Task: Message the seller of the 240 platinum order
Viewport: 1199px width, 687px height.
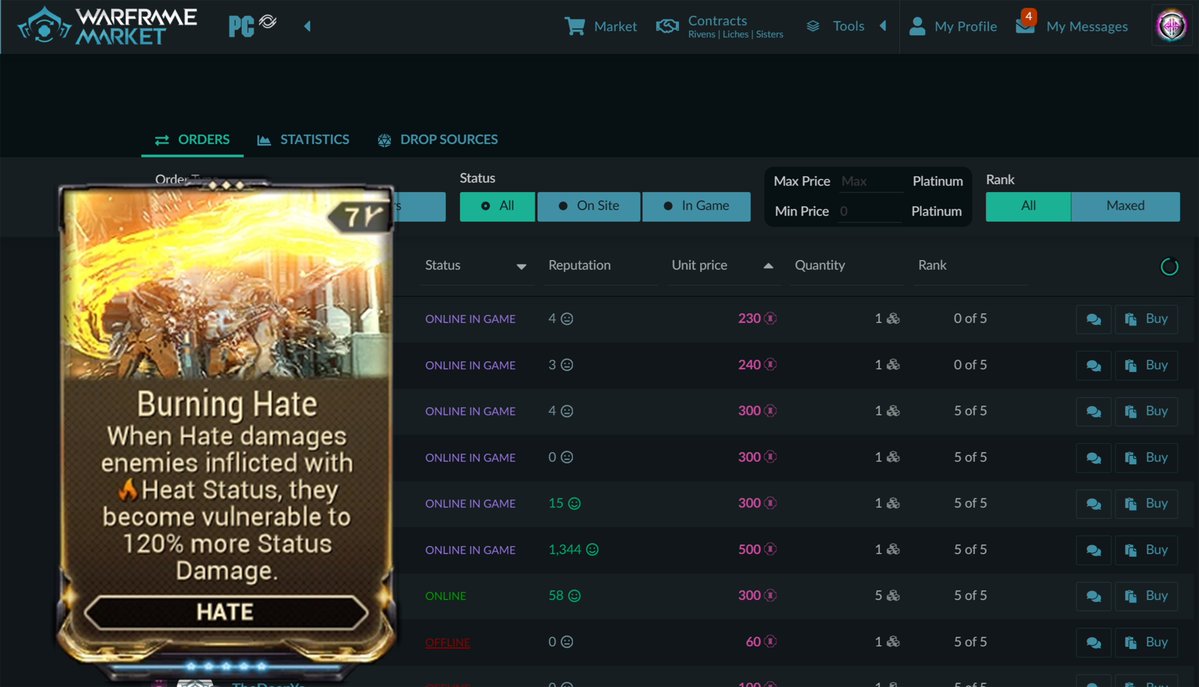Action: (x=1093, y=366)
